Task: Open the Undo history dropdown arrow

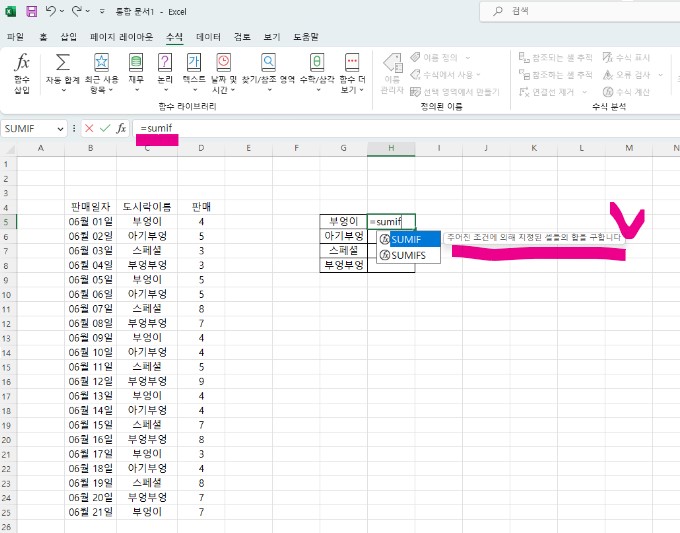Action: point(62,11)
